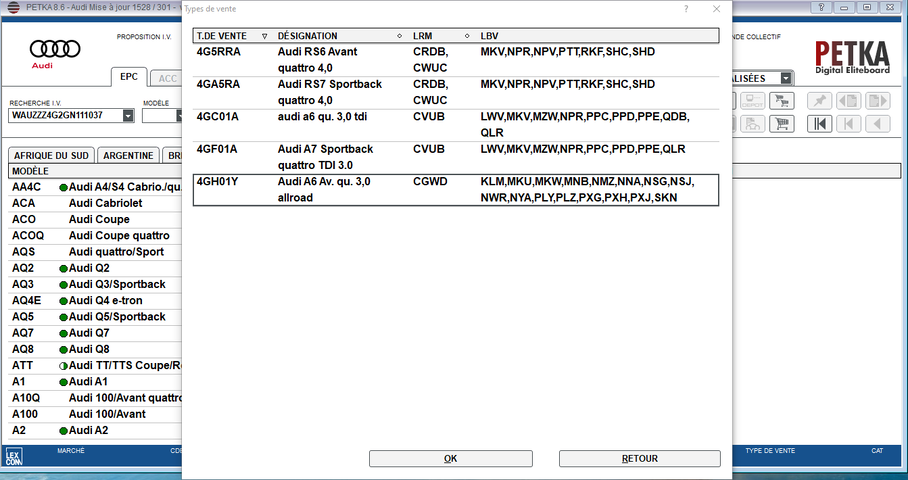This screenshot has width=908, height=480.
Task: Click the LexCom logo in the status bar
Action: pos(13,456)
